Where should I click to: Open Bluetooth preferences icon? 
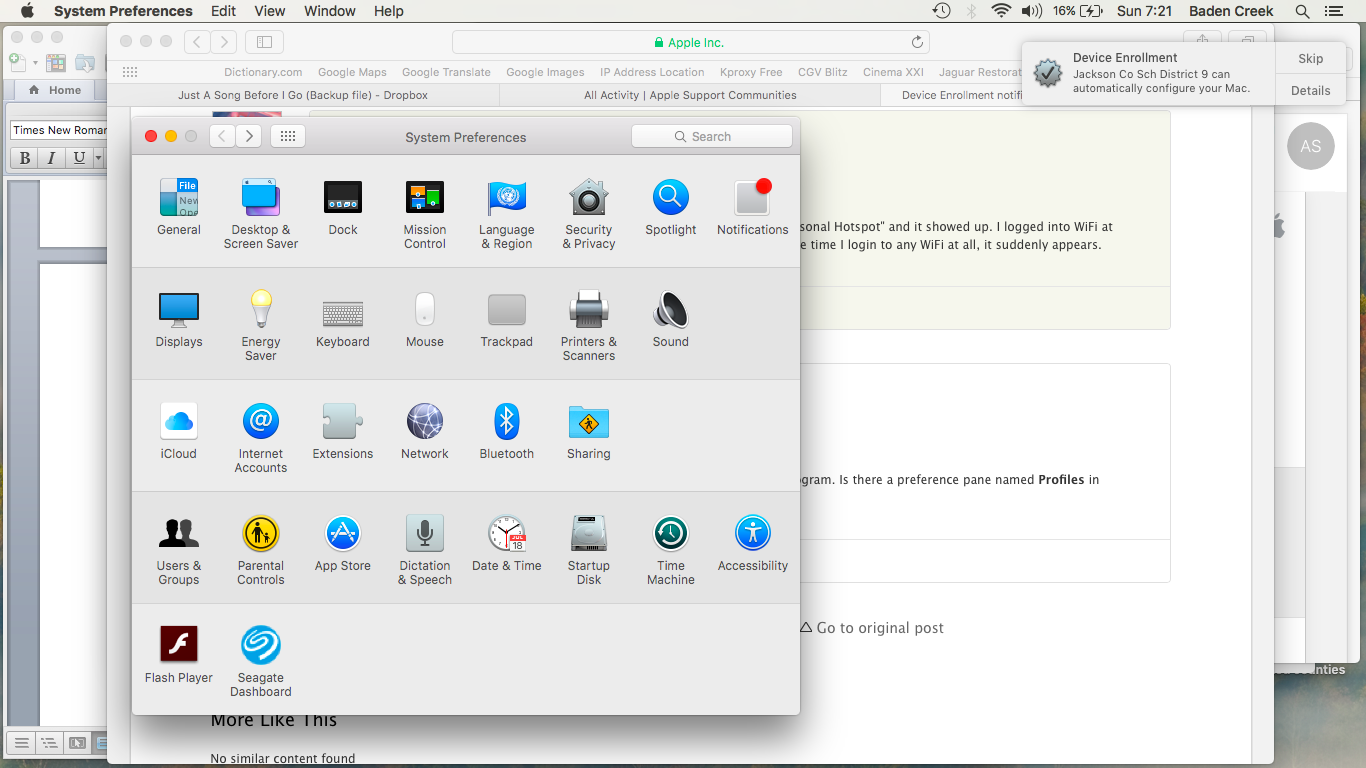(x=506, y=423)
